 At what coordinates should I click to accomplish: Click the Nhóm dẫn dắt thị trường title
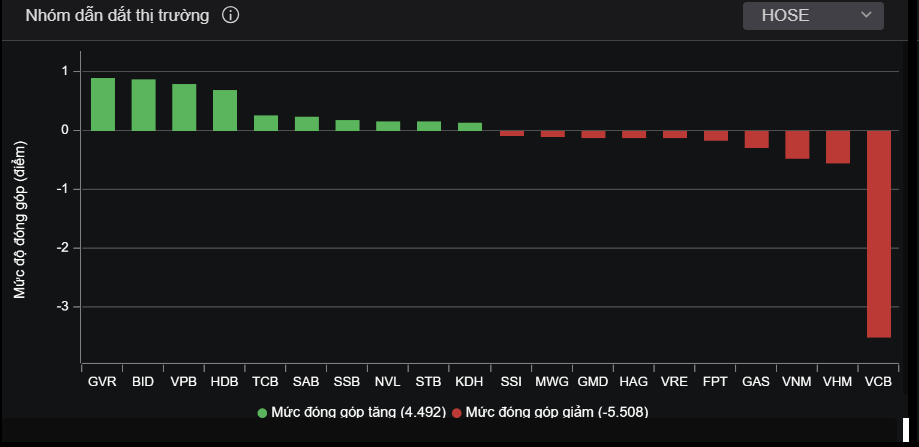click(117, 16)
